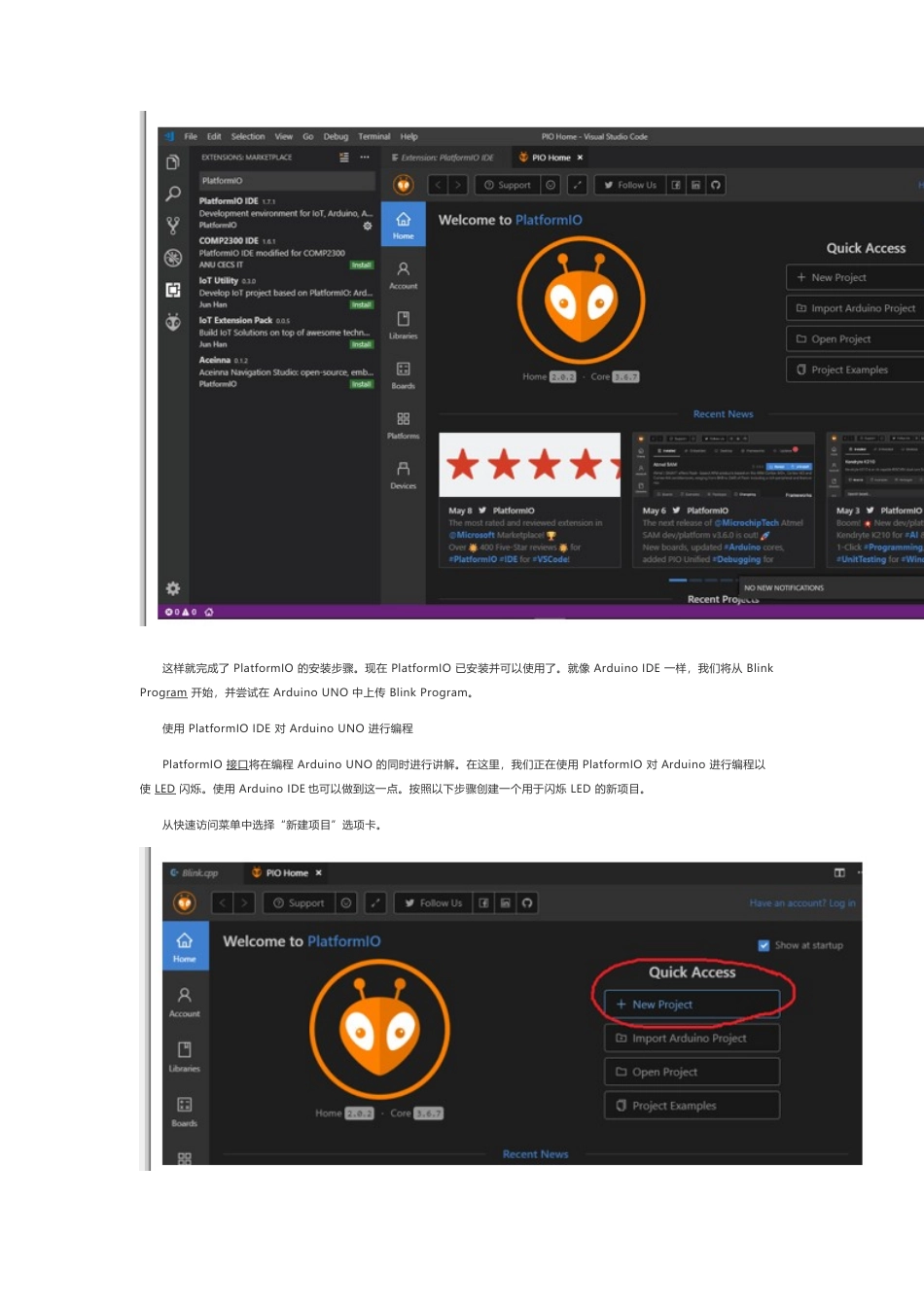Select the PlatformIO ant icon in activity bar
The image size is (924, 1307).
click(x=173, y=323)
